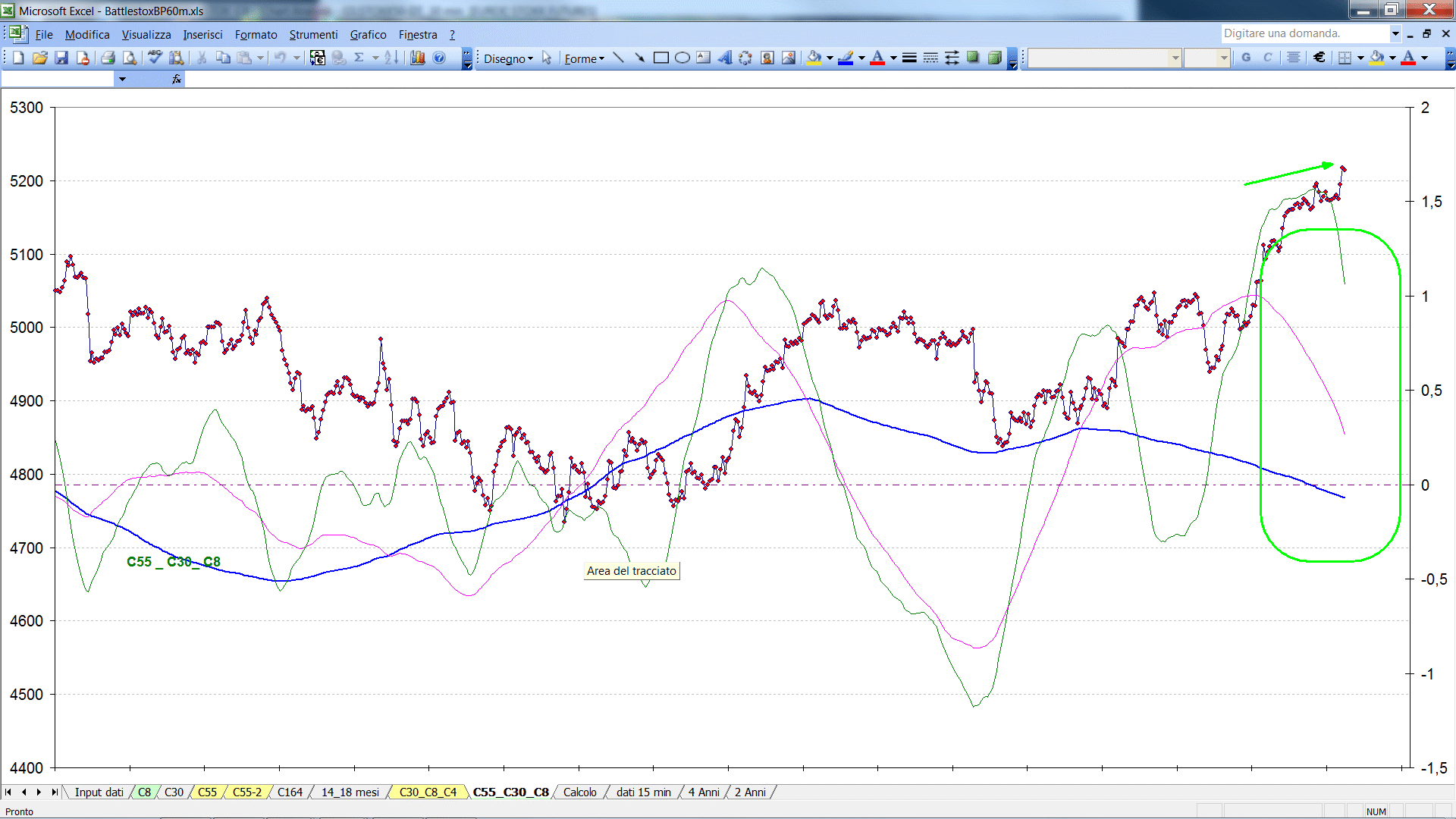Apply Shadow Style to object
The width and height of the screenshot is (1456, 819).
[x=973, y=58]
